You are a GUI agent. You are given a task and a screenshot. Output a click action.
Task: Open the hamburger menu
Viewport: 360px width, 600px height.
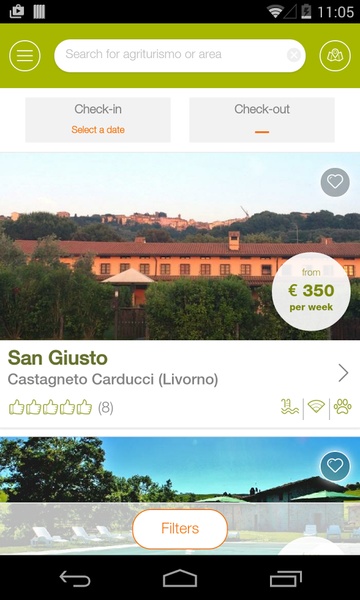(24, 55)
